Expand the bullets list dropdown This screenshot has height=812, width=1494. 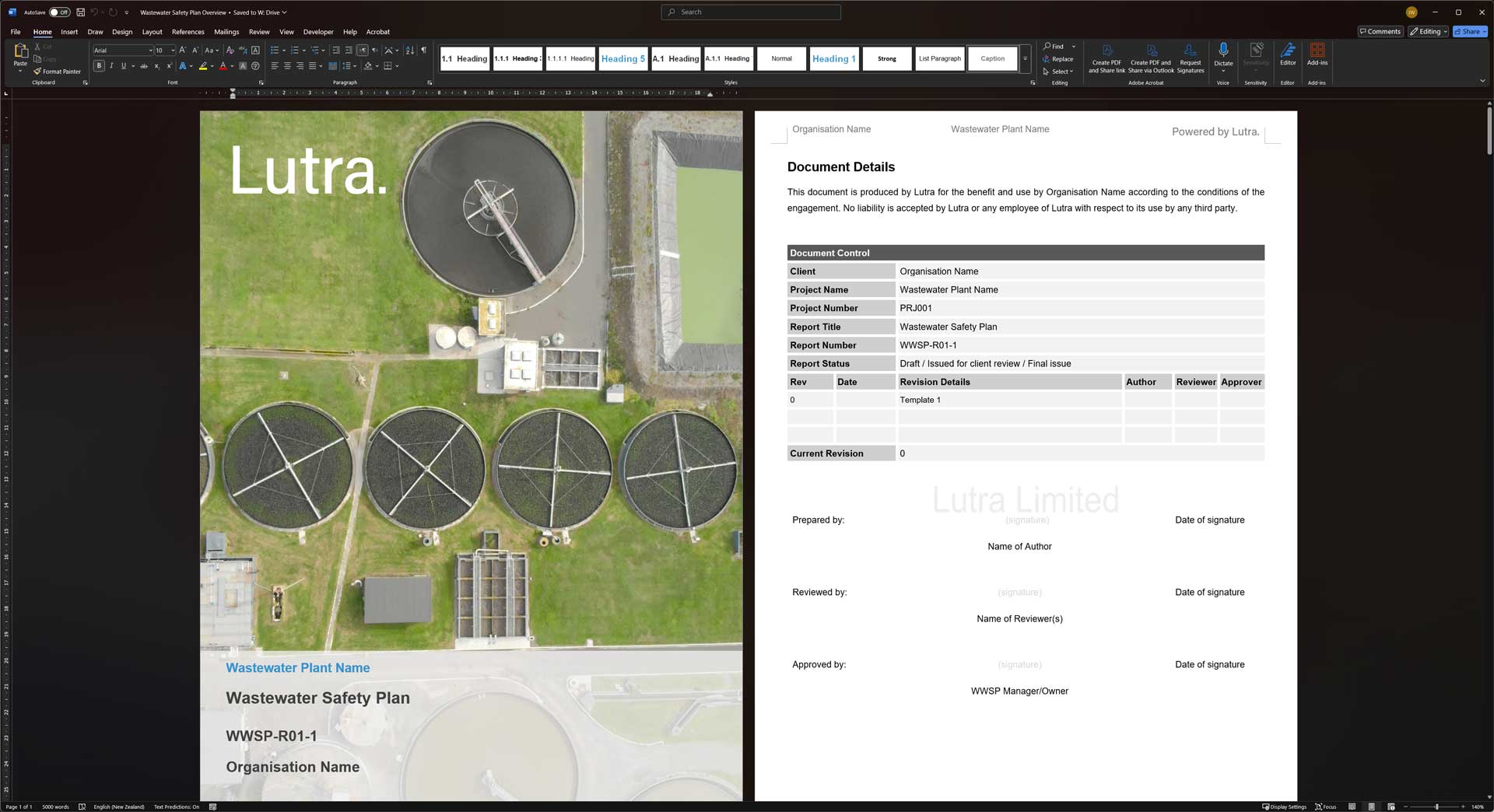coord(286,50)
